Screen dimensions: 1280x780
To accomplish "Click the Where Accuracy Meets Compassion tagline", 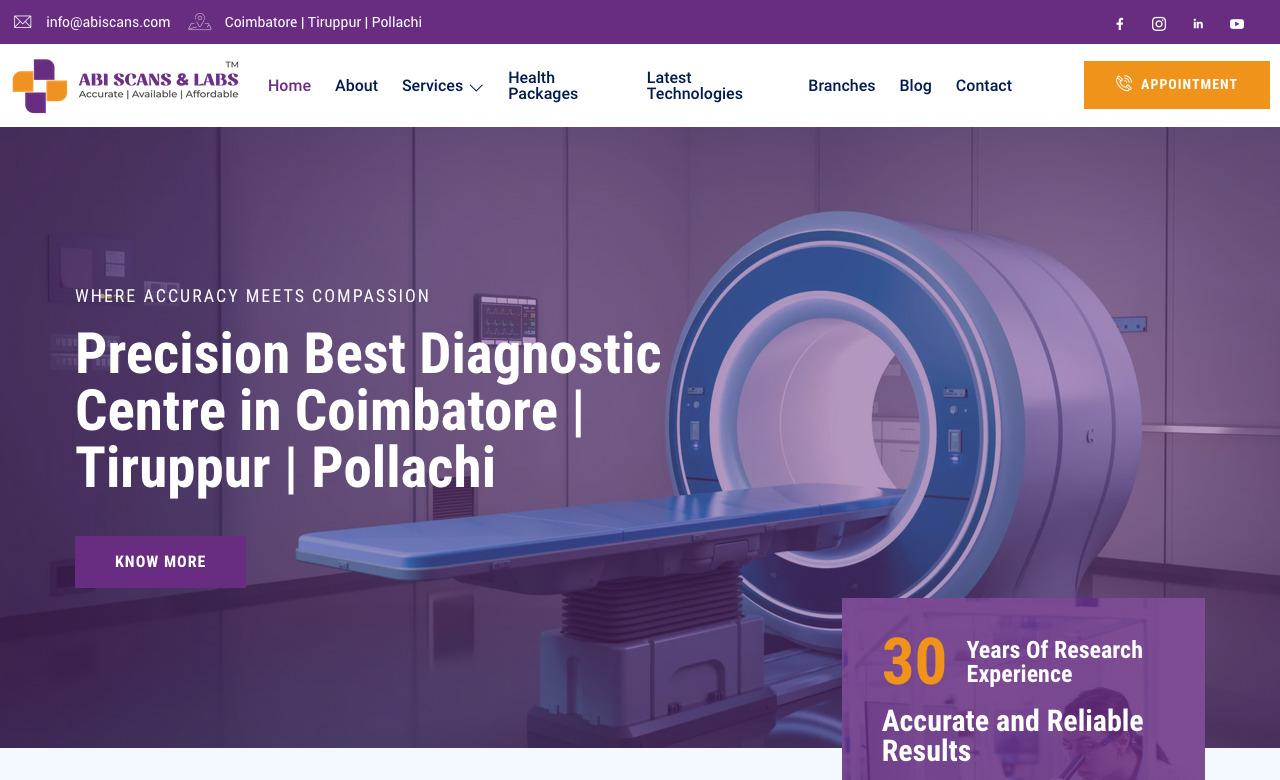I will click(253, 296).
